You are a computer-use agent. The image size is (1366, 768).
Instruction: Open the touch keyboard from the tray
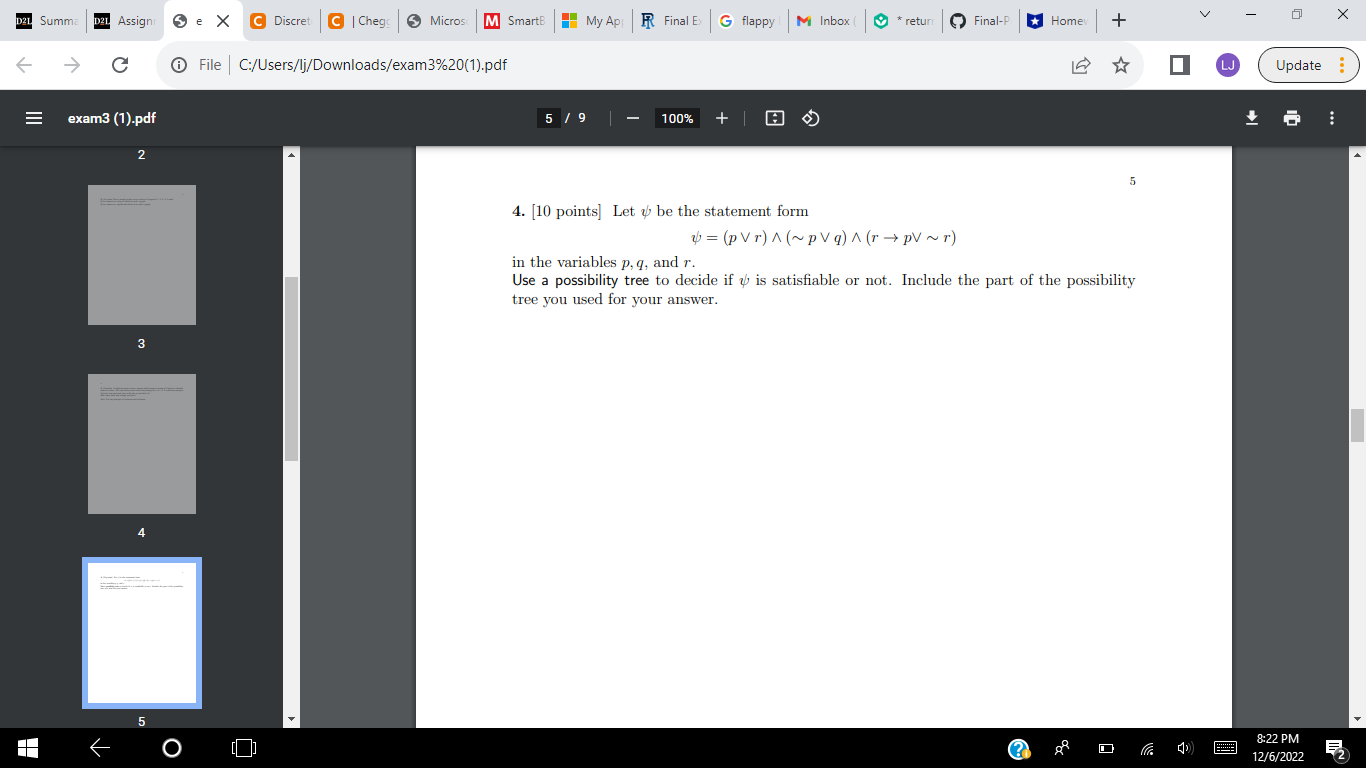point(1225,748)
